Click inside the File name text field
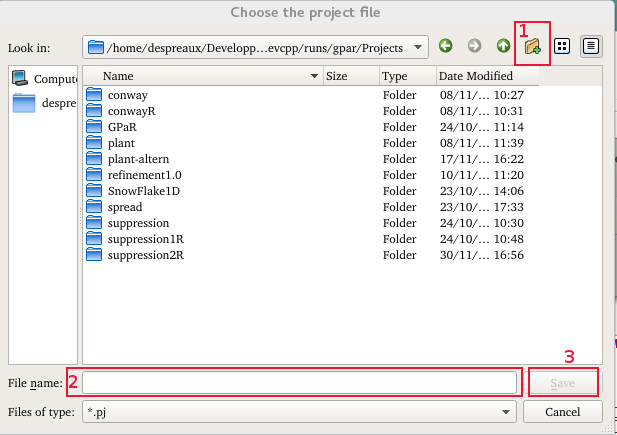Screen dimensions: 617x435 click(300, 383)
